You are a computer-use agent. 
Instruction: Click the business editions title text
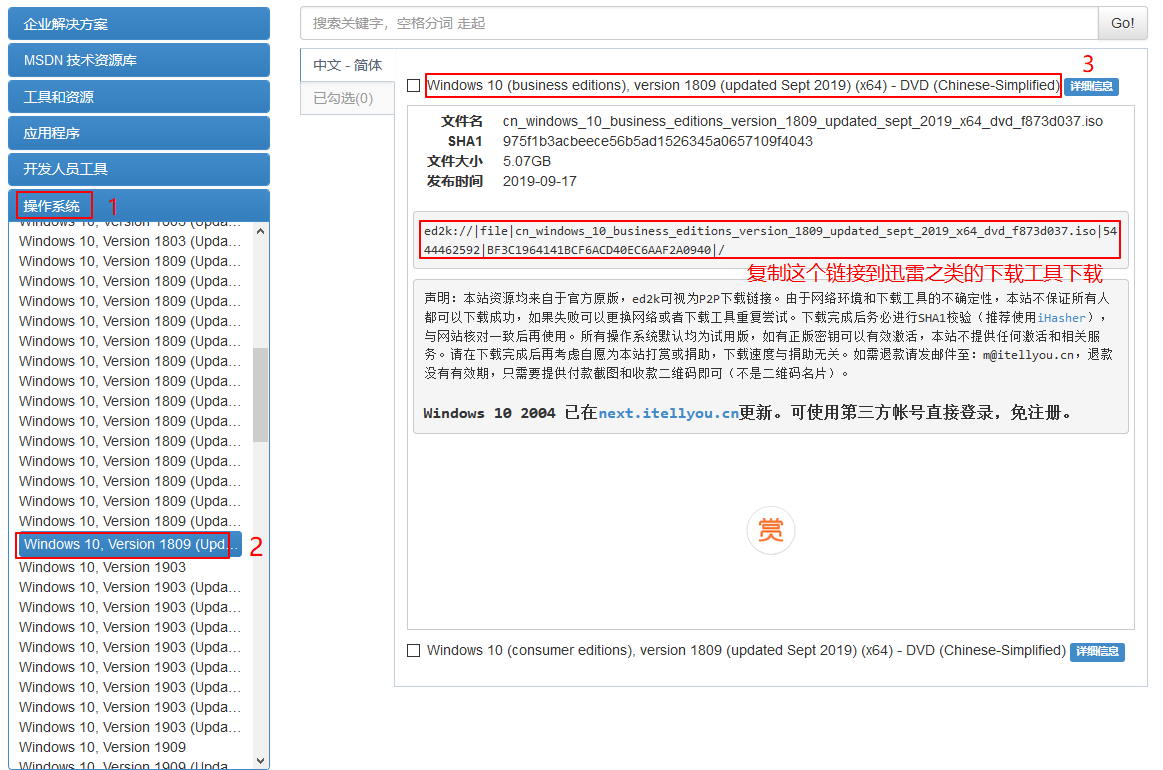point(743,85)
